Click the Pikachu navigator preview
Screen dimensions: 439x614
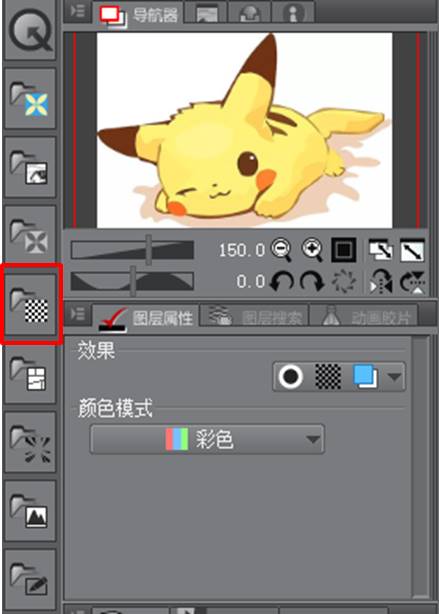tap(244, 130)
